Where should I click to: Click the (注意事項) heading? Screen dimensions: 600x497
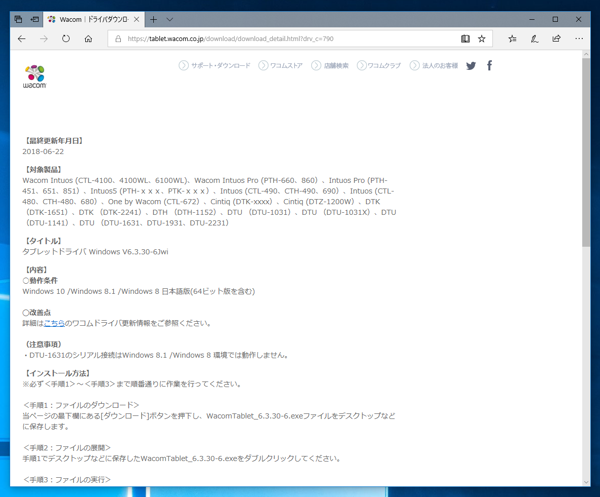[43, 344]
